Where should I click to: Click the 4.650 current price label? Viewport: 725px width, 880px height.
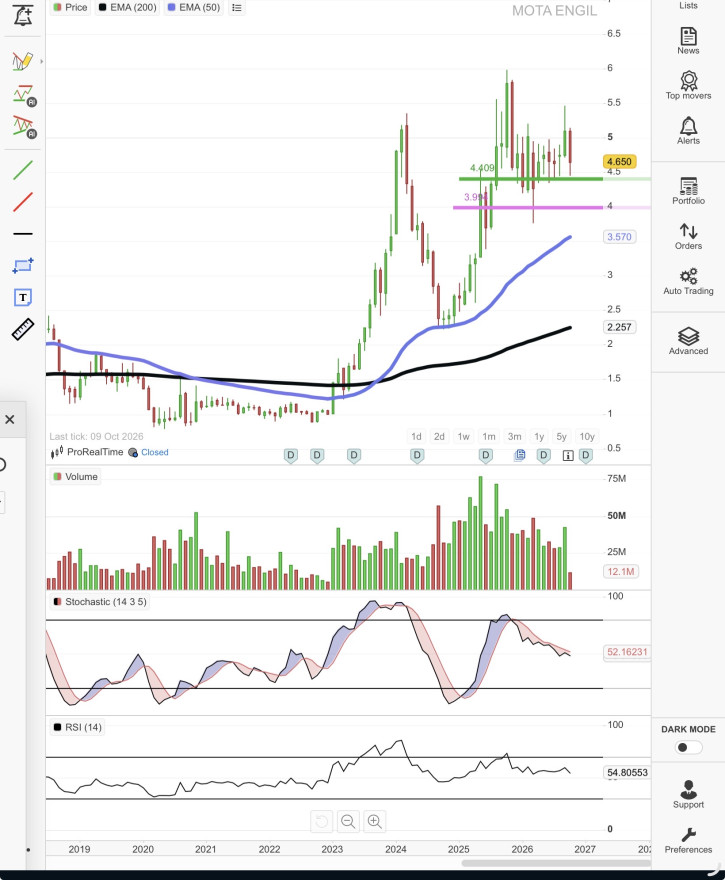tap(619, 162)
